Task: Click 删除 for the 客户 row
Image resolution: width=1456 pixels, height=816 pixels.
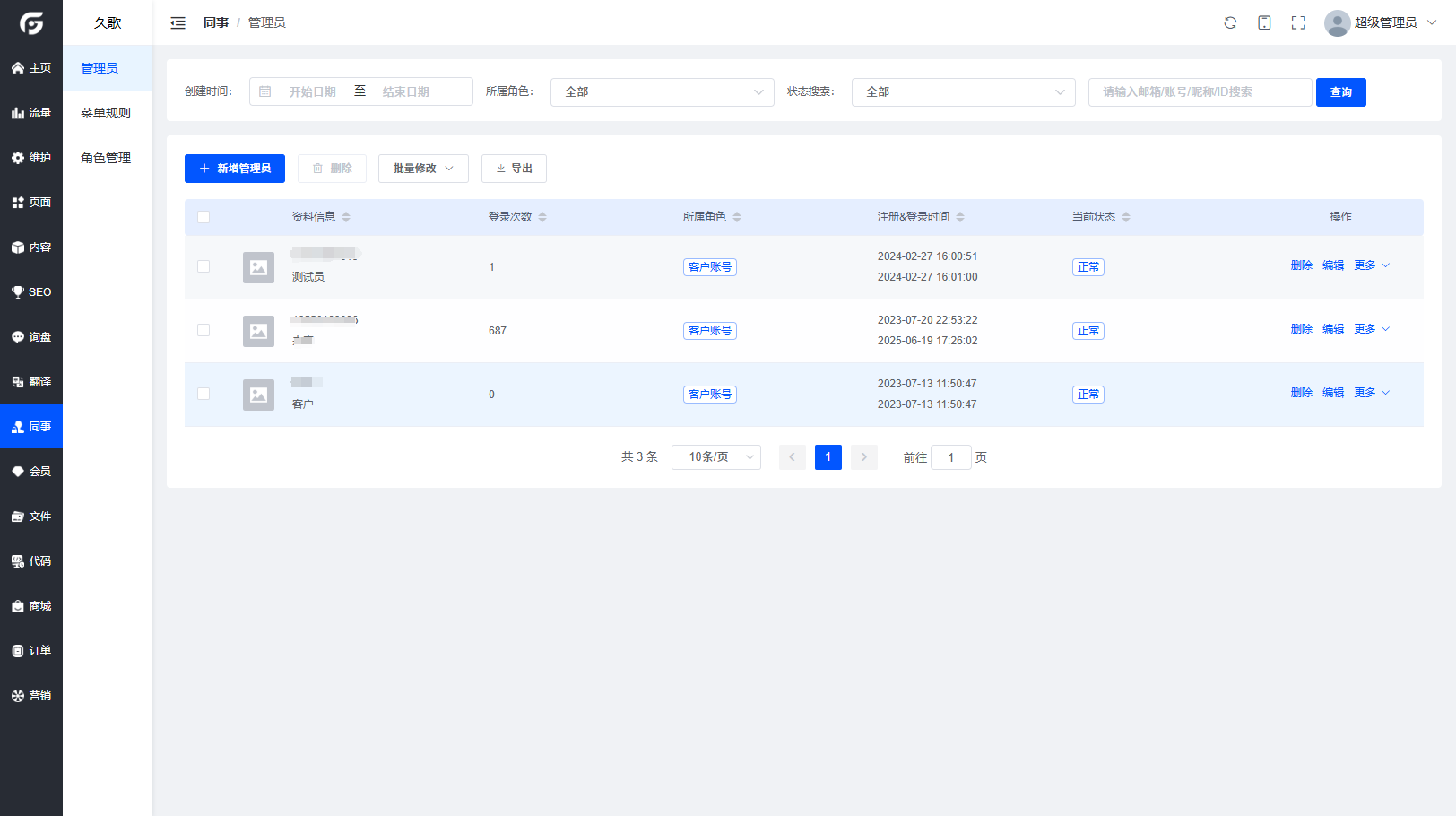Action: click(x=1301, y=393)
